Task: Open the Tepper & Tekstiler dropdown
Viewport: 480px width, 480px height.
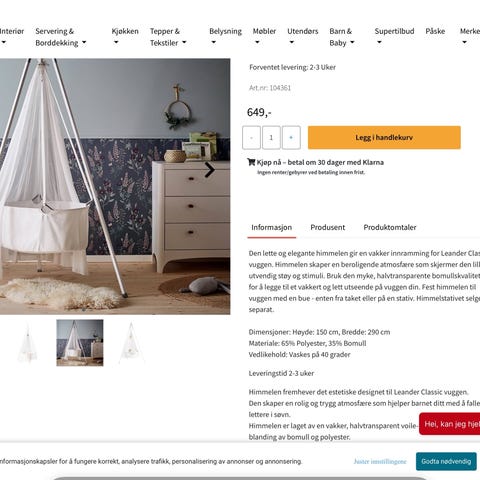Action: 168,37
